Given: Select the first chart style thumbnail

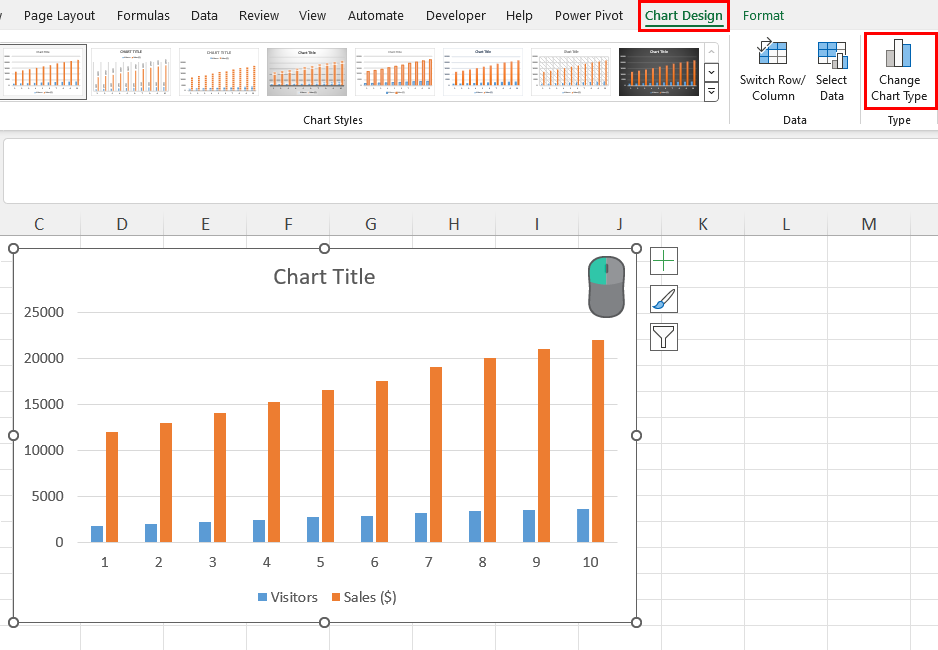Looking at the screenshot, I should pyautogui.click(x=43, y=72).
